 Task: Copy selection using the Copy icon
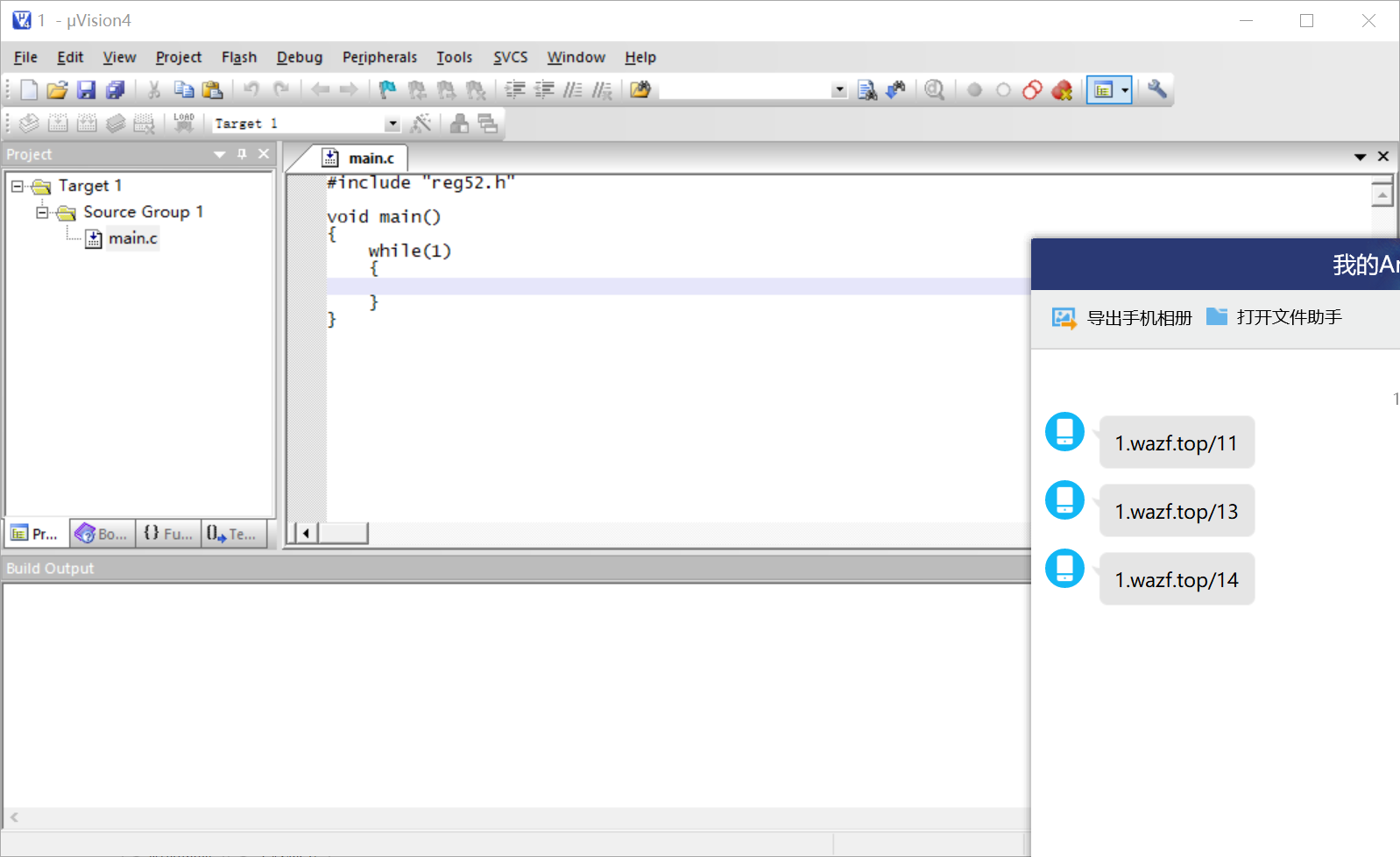click(x=183, y=89)
